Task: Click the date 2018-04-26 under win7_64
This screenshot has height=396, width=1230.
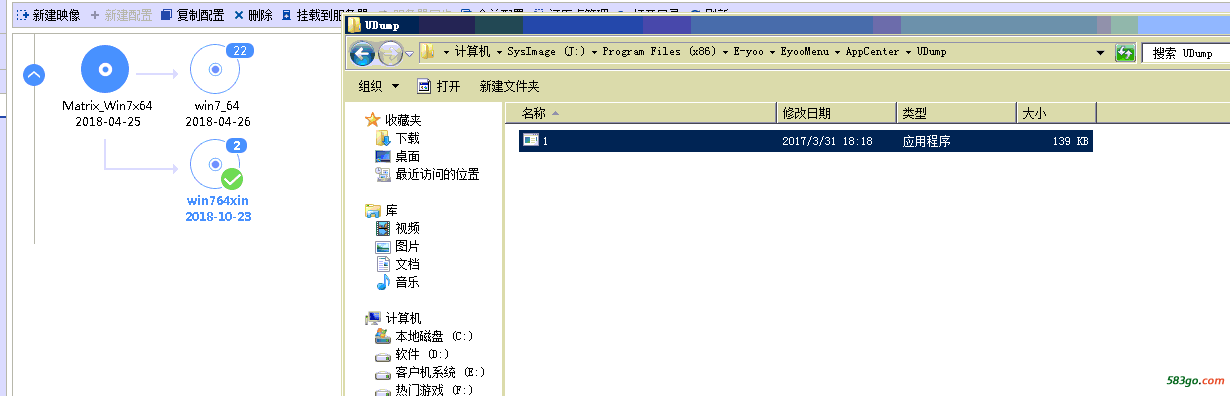Action: (217, 121)
